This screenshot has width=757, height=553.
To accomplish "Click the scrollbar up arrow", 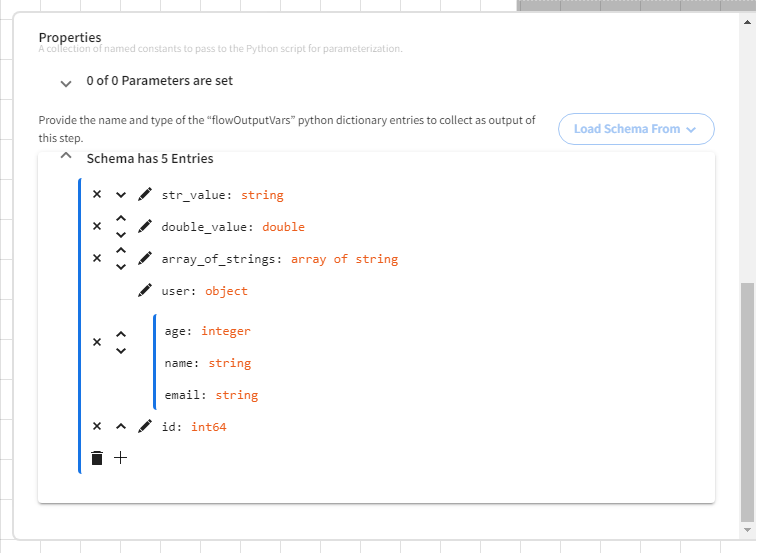I will click(x=747, y=22).
